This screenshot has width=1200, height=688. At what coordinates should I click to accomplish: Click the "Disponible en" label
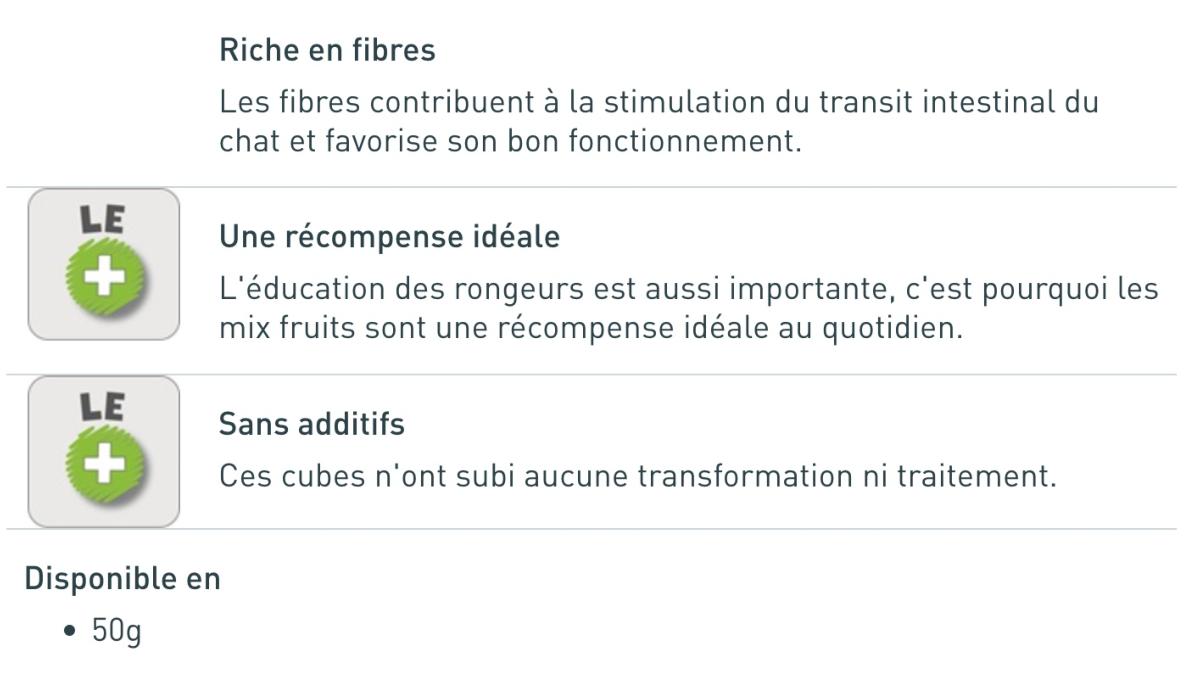(x=122, y=578)
